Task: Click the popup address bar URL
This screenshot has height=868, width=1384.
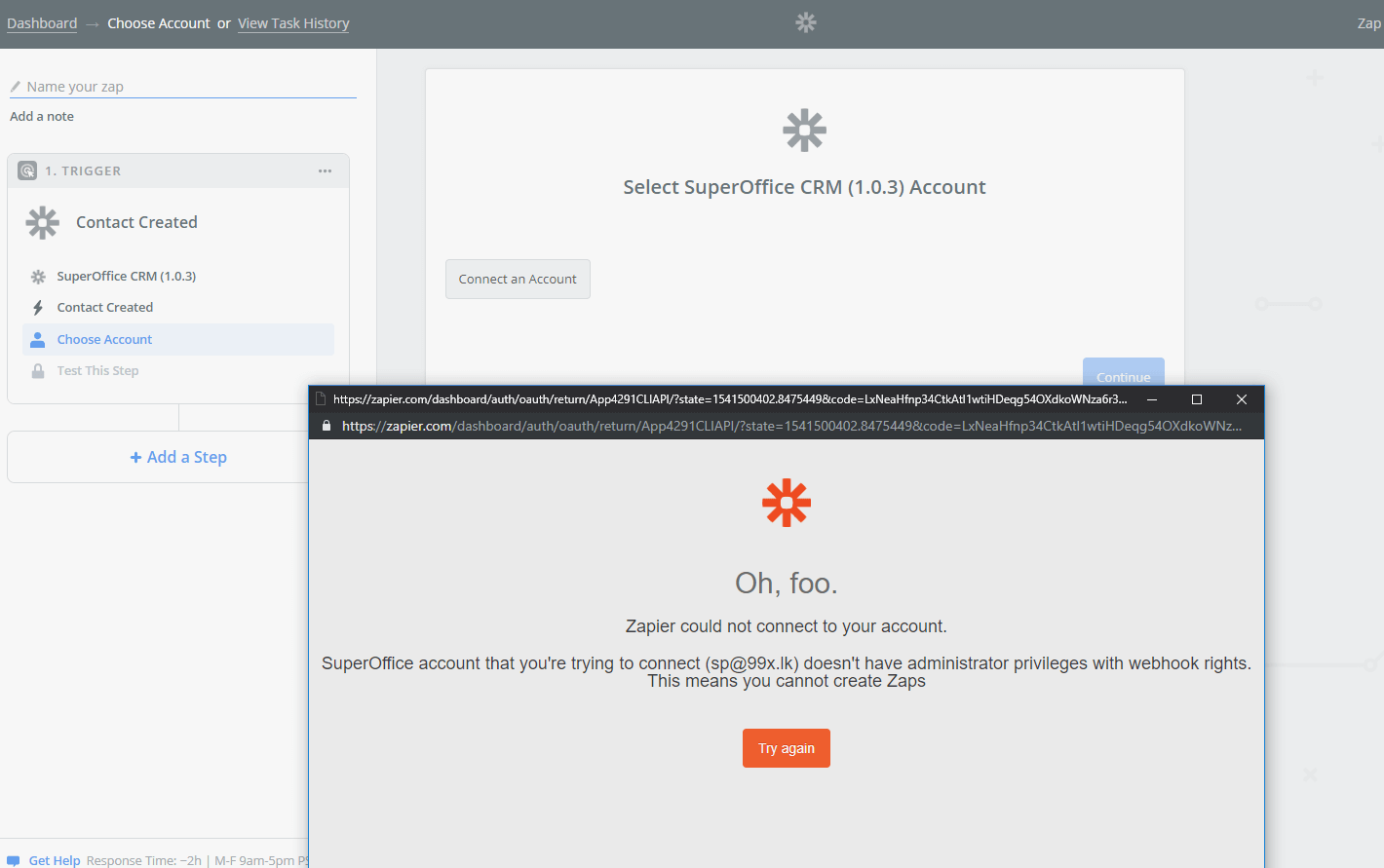Action: (x=790, y=426)
